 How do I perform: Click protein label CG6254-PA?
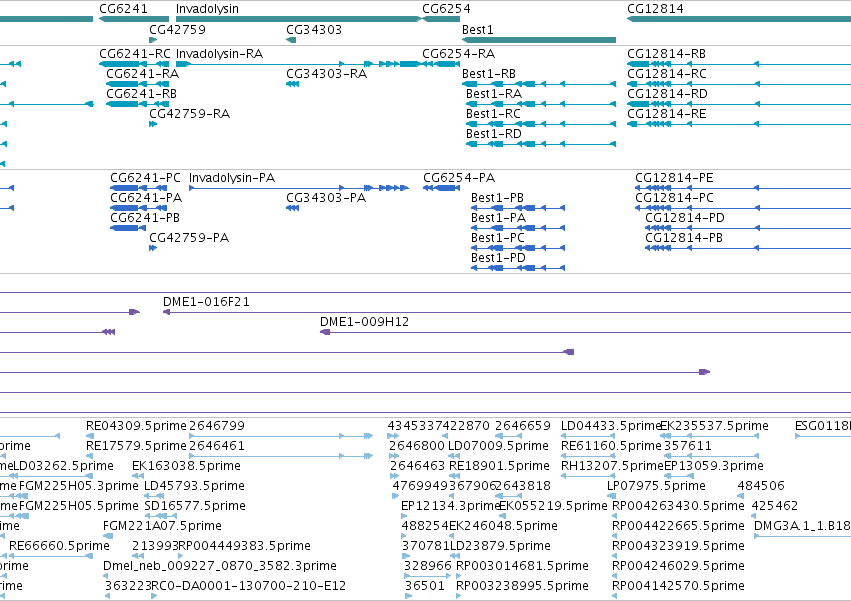pyautogui.click(x=459, y=178)
